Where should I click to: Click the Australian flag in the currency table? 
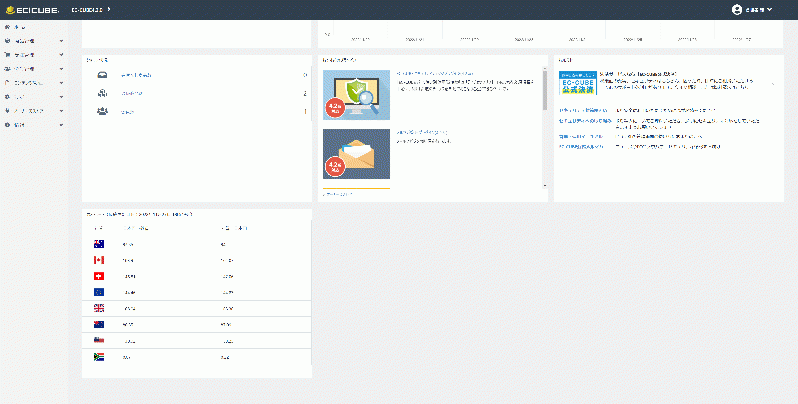tap(99, 244)
